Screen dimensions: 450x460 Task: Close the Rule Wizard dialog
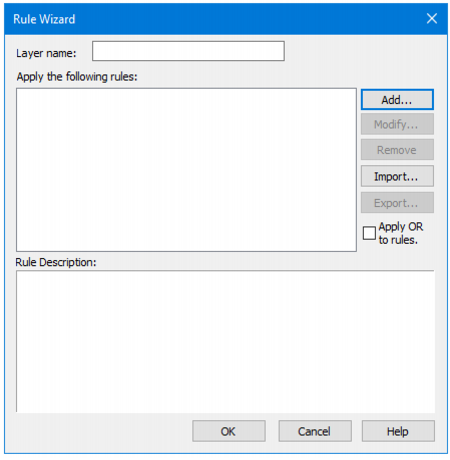tap(431, 19)
